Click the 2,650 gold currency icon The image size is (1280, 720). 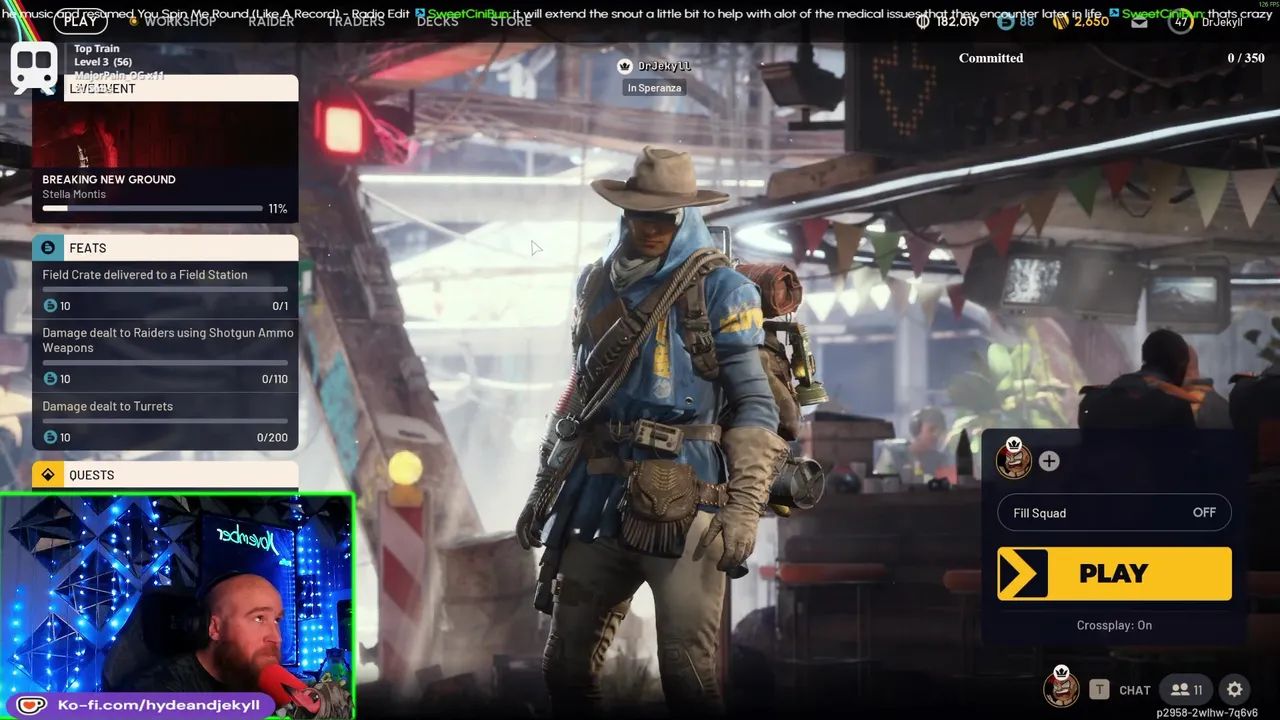[x=1060, y=21]
